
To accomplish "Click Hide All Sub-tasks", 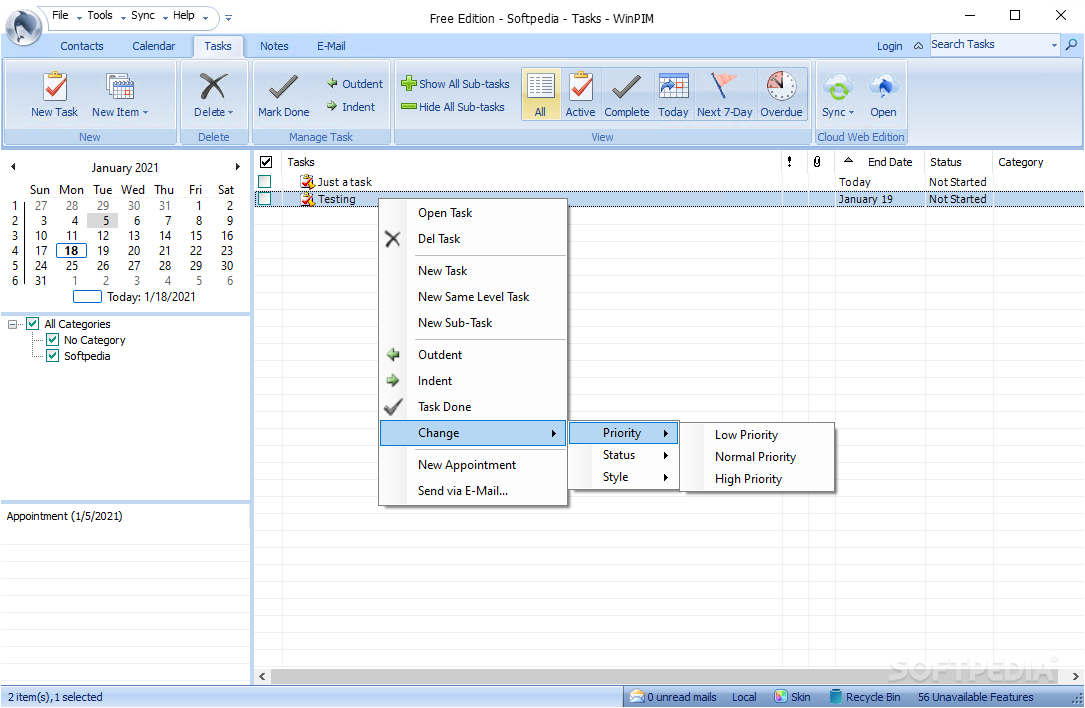I will 453,107.
